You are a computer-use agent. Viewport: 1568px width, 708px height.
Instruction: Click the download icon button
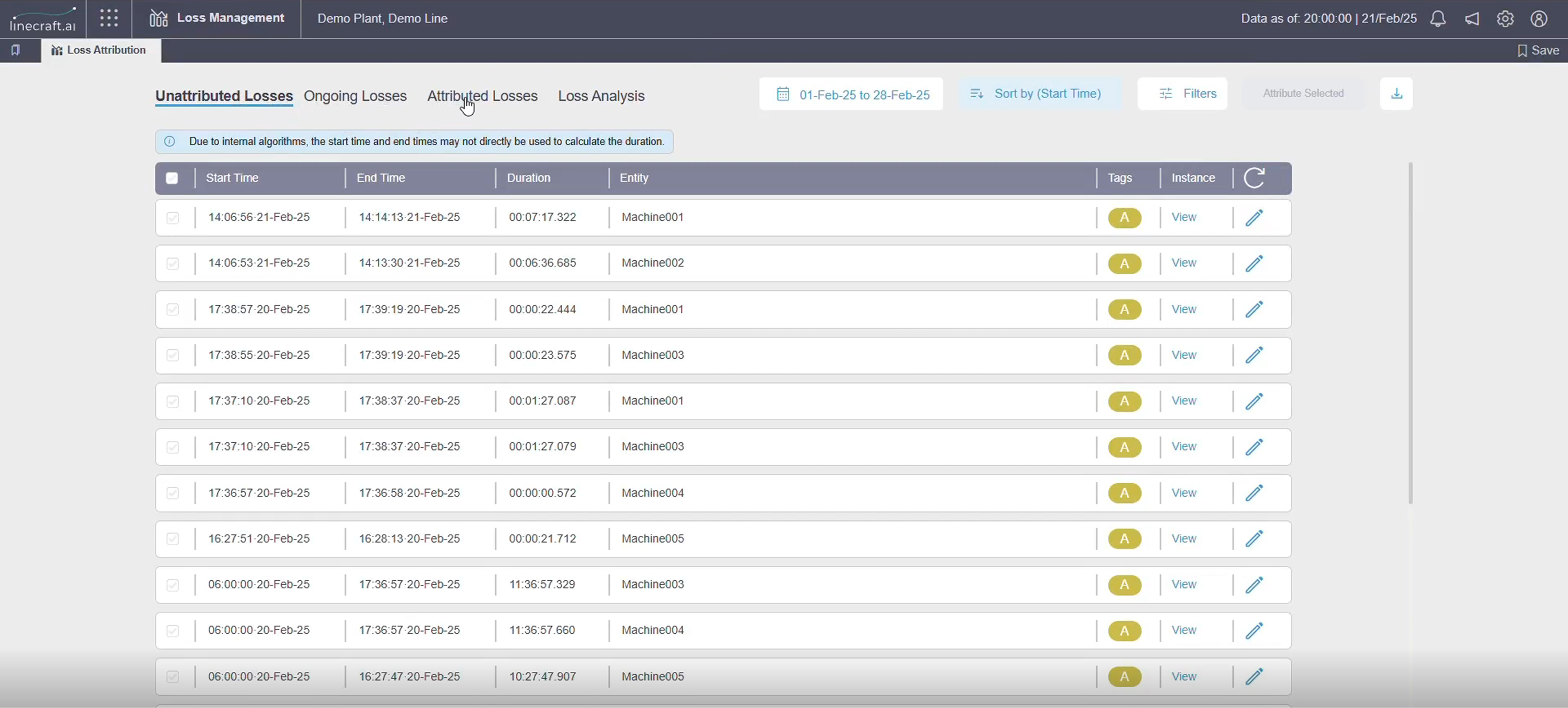tap(1396, 94)
